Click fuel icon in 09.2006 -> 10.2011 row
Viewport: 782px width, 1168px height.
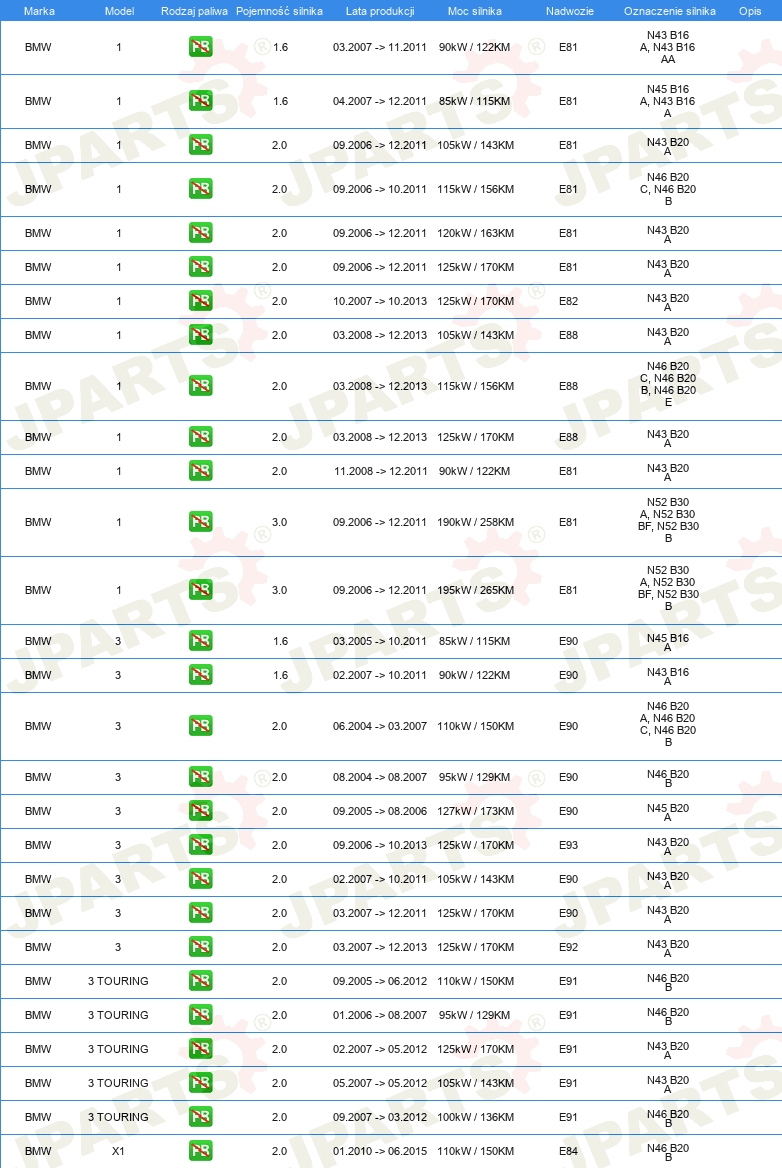200,188
